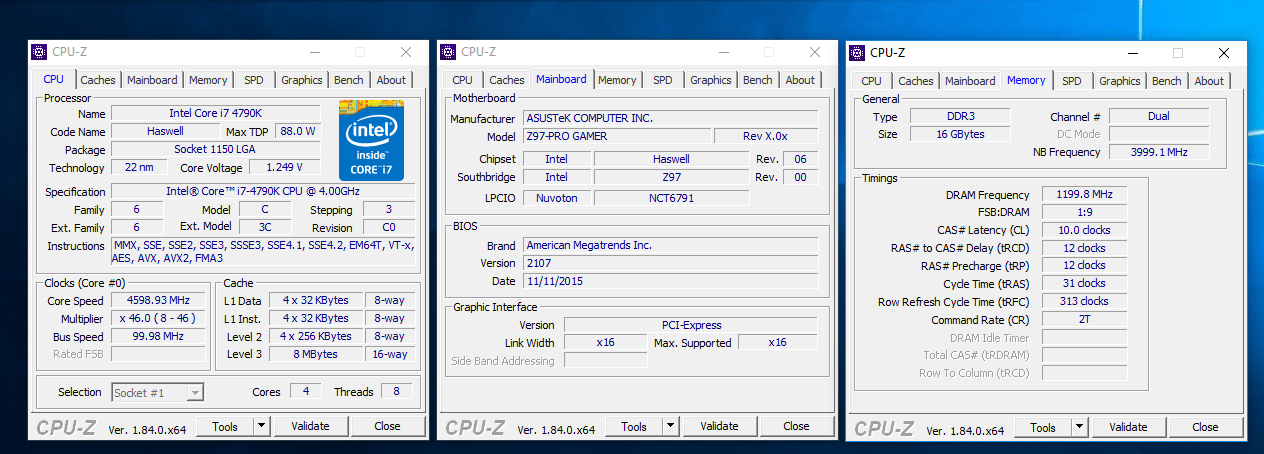Click the CPU-Z app icon in the left window title bar
The image size is (1264, 454).
[39, 52]
